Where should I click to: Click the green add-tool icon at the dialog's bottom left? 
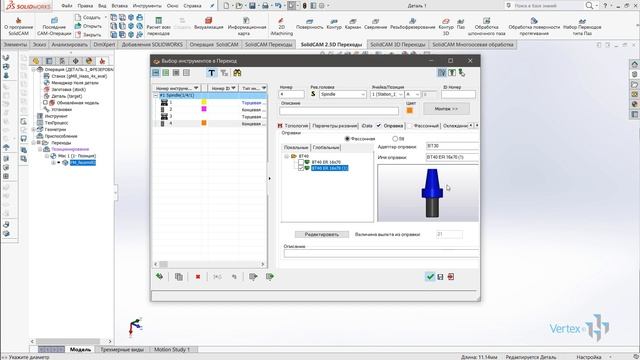[160, 276]
